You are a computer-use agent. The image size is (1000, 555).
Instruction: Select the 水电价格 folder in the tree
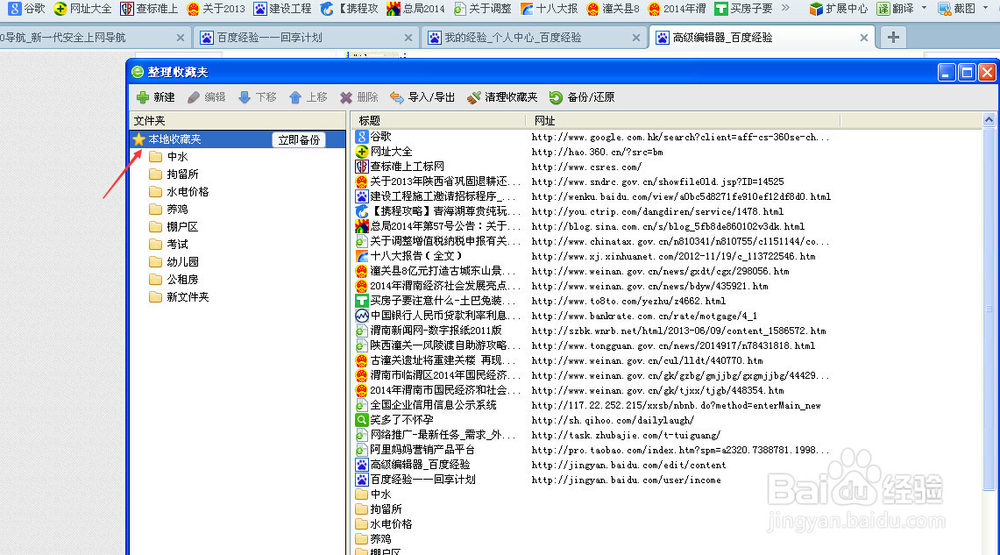(x=179, y=191)
